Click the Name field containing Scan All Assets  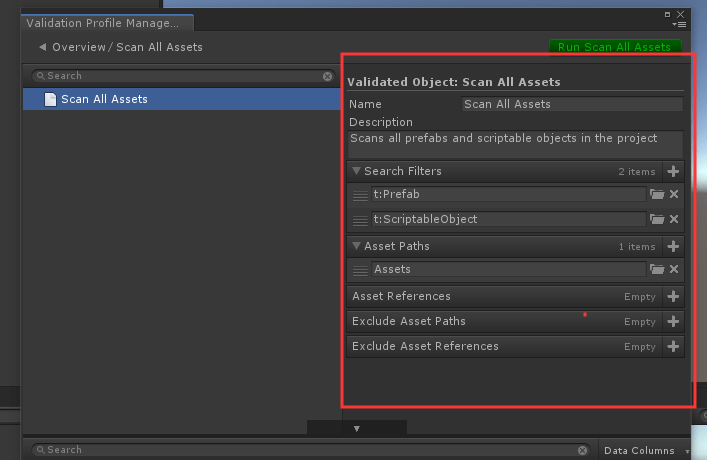pos(571,104)
